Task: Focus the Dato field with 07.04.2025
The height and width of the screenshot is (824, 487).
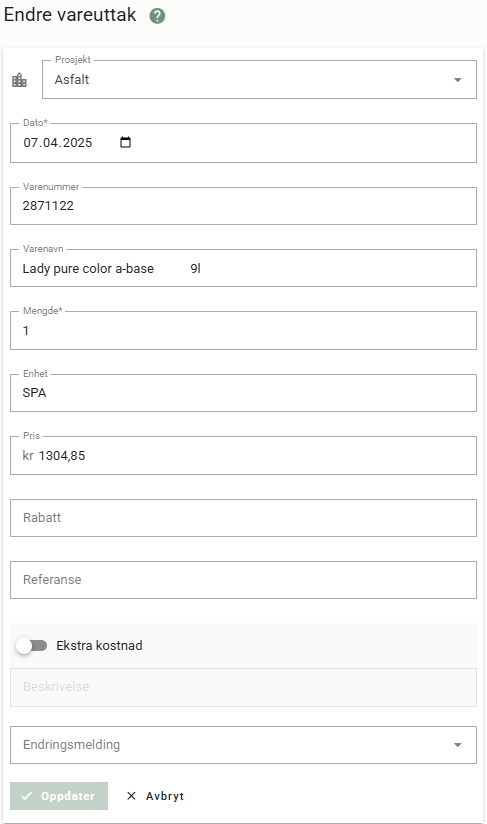Action: point(243,143)
